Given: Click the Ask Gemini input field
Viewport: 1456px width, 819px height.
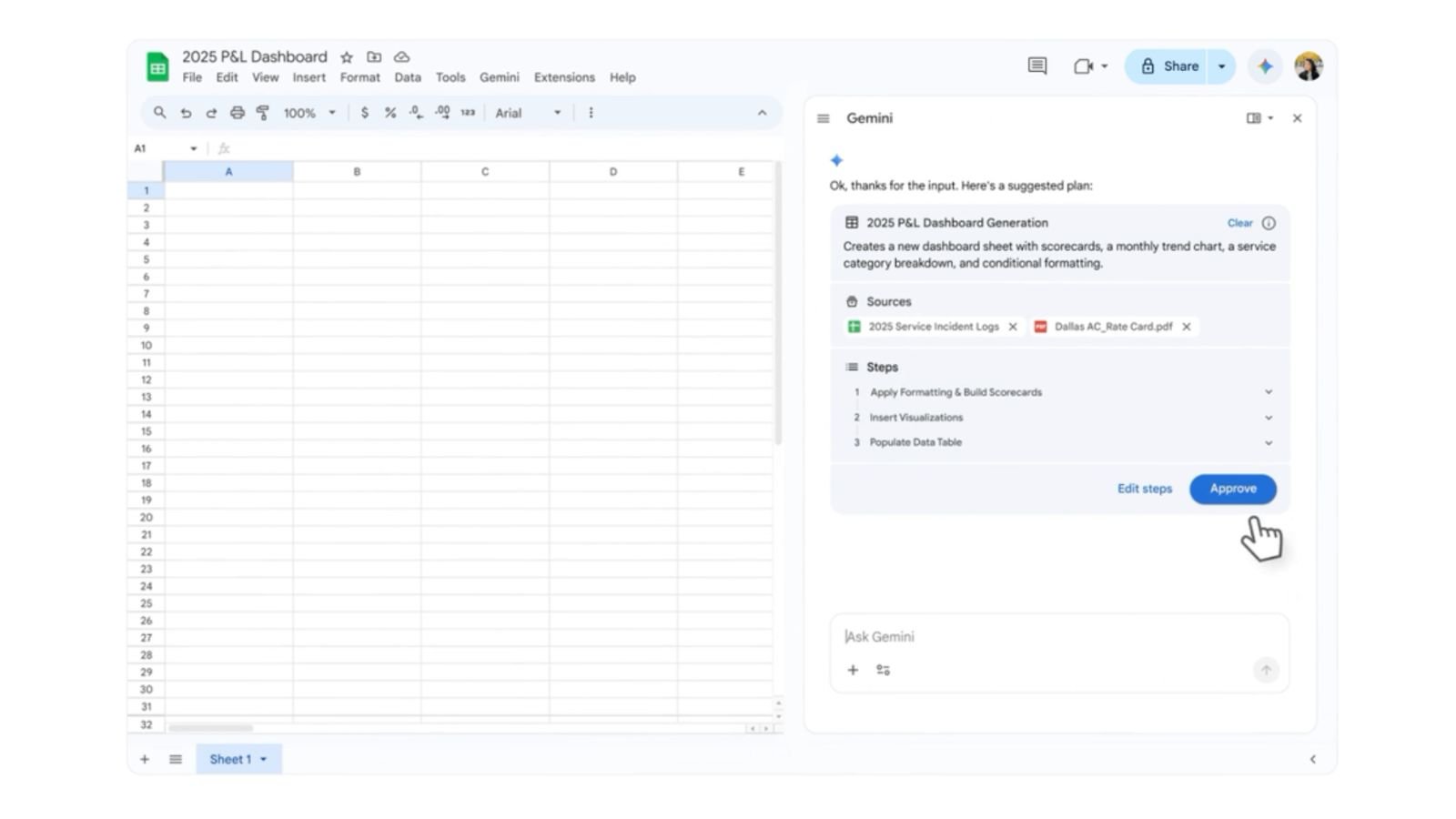Looking at the screenshot, I should (1059, 637).
